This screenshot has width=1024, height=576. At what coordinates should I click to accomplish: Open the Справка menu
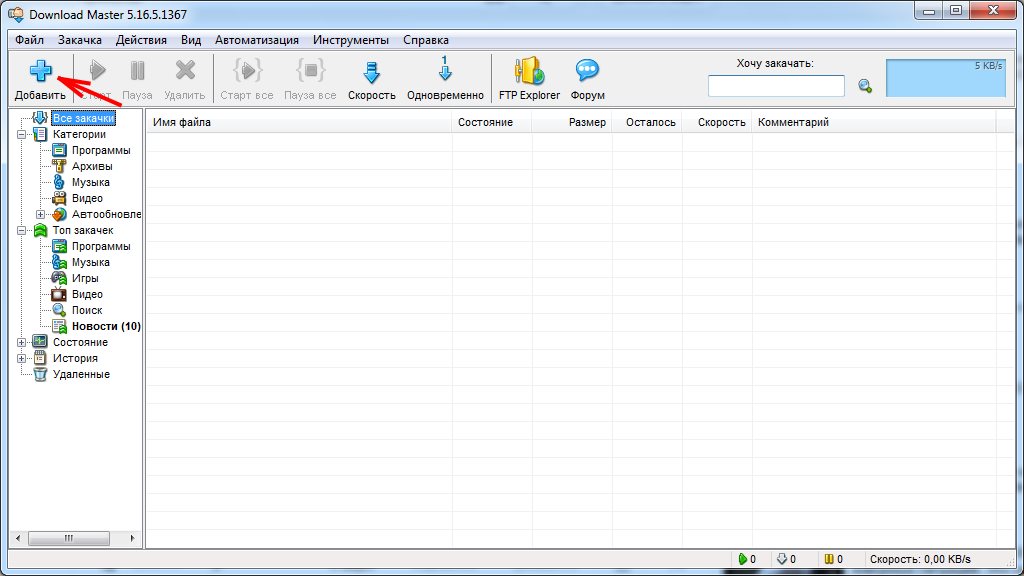click(426, 40)
